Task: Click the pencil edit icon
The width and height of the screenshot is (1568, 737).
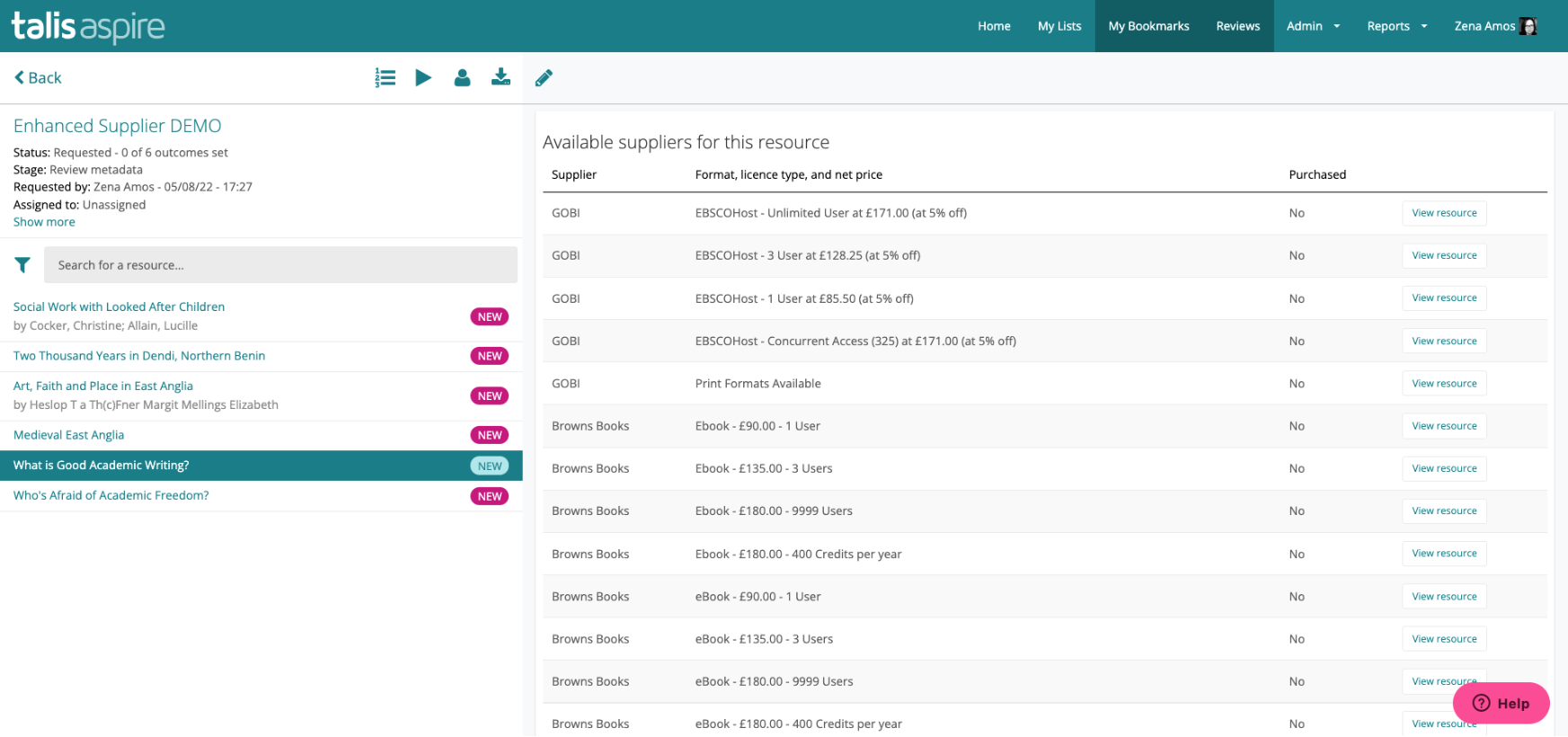Action: pyautogui.click(x=544, y=78)
